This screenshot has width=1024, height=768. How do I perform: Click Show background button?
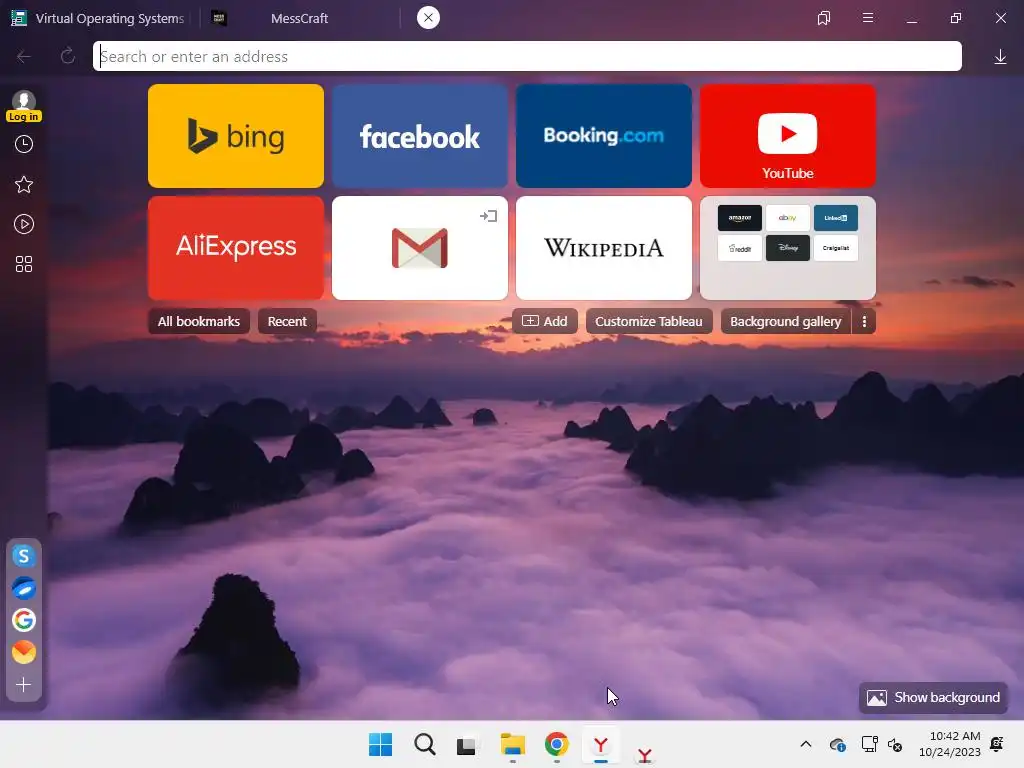pos(933,697)
